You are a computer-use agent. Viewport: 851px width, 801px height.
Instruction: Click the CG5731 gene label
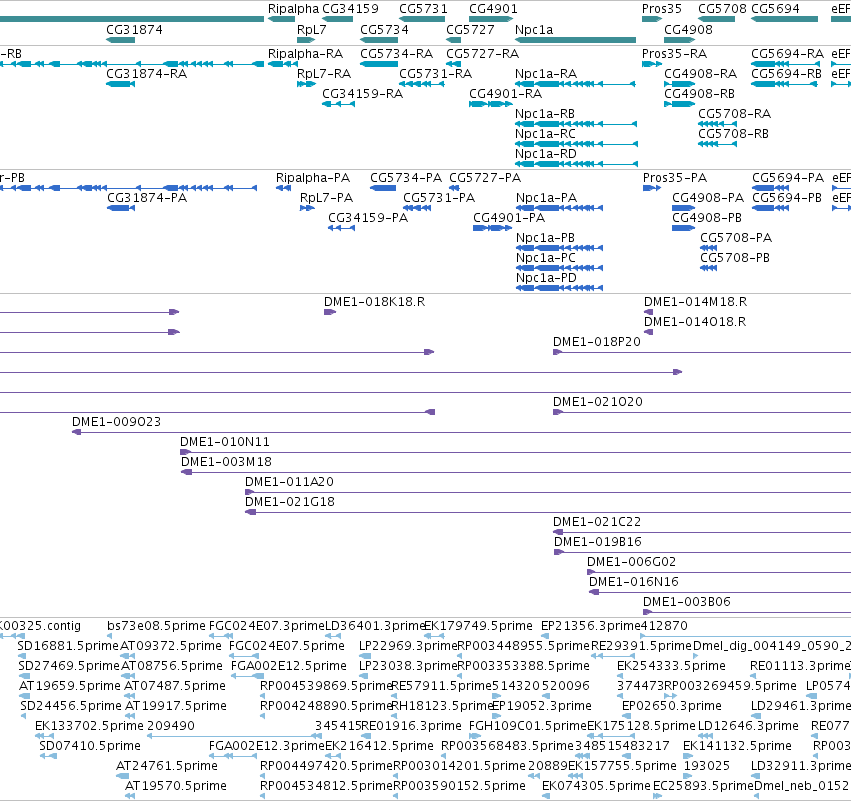pos(423,9)
